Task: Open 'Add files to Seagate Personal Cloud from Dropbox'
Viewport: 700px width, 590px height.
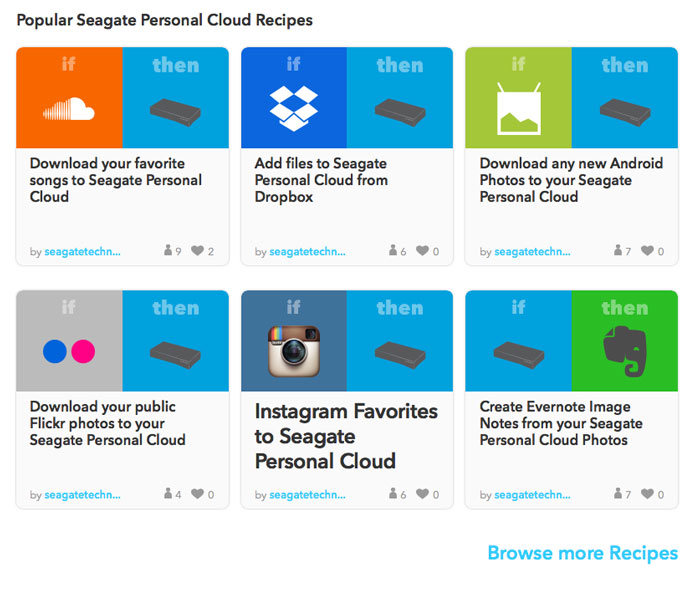Action: point(321,180)
